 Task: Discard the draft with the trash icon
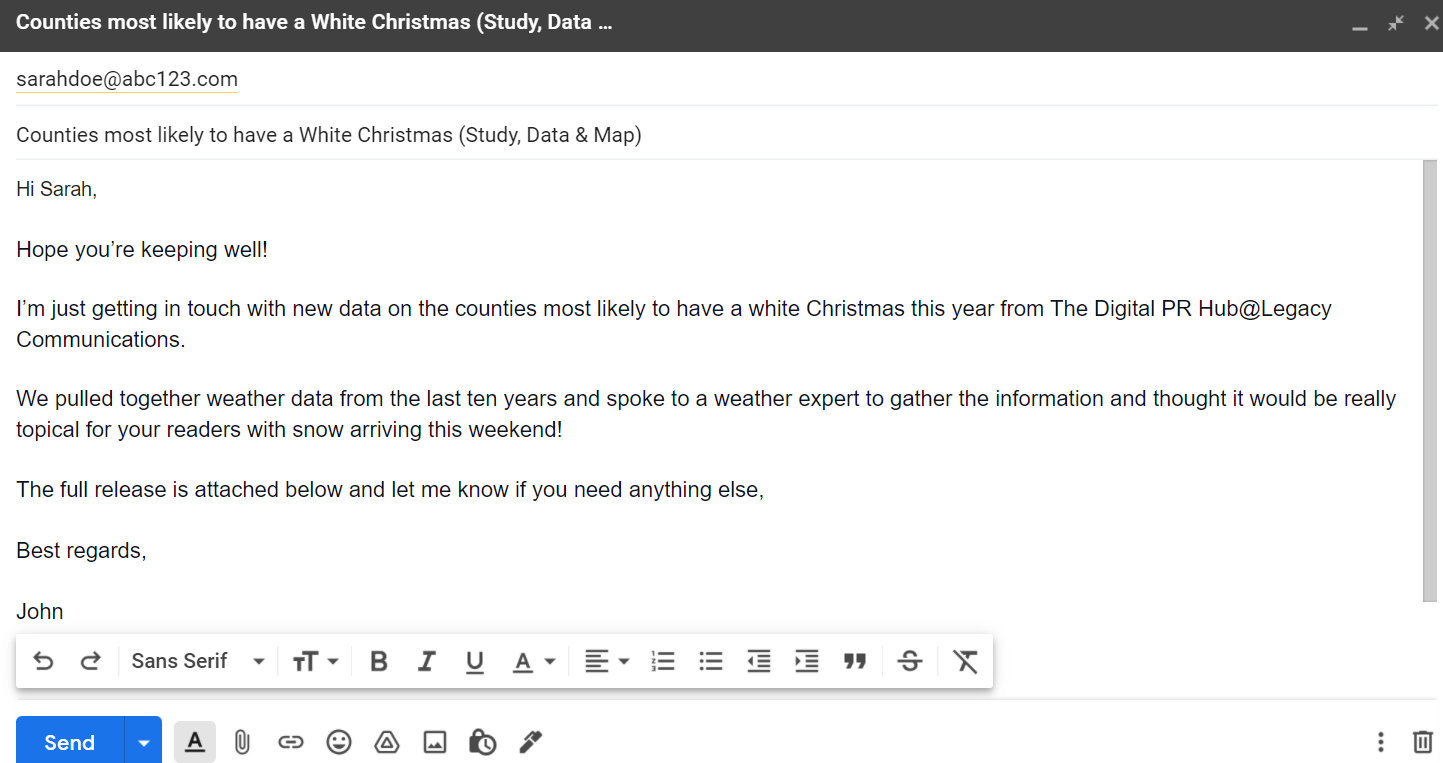1422,742
